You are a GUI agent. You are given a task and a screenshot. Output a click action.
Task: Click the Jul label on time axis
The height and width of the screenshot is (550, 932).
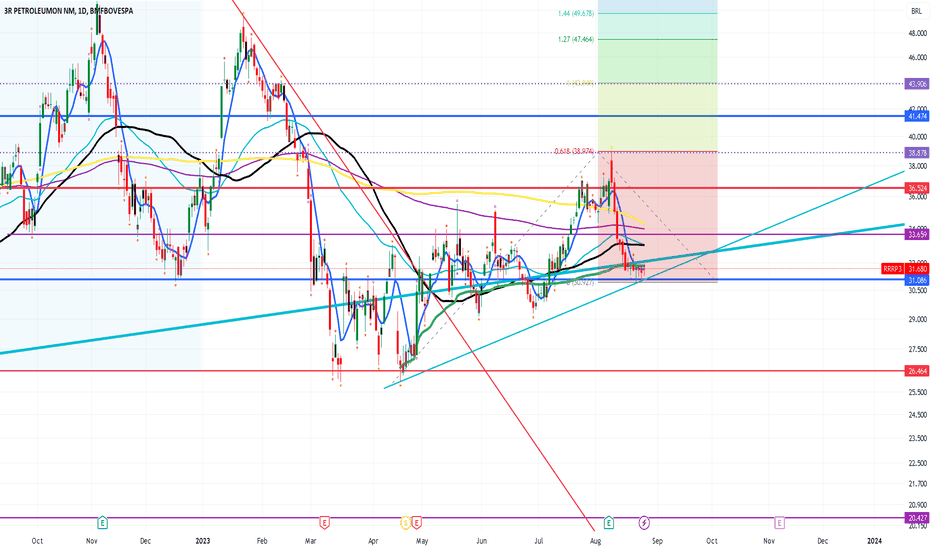click(539, 540)
